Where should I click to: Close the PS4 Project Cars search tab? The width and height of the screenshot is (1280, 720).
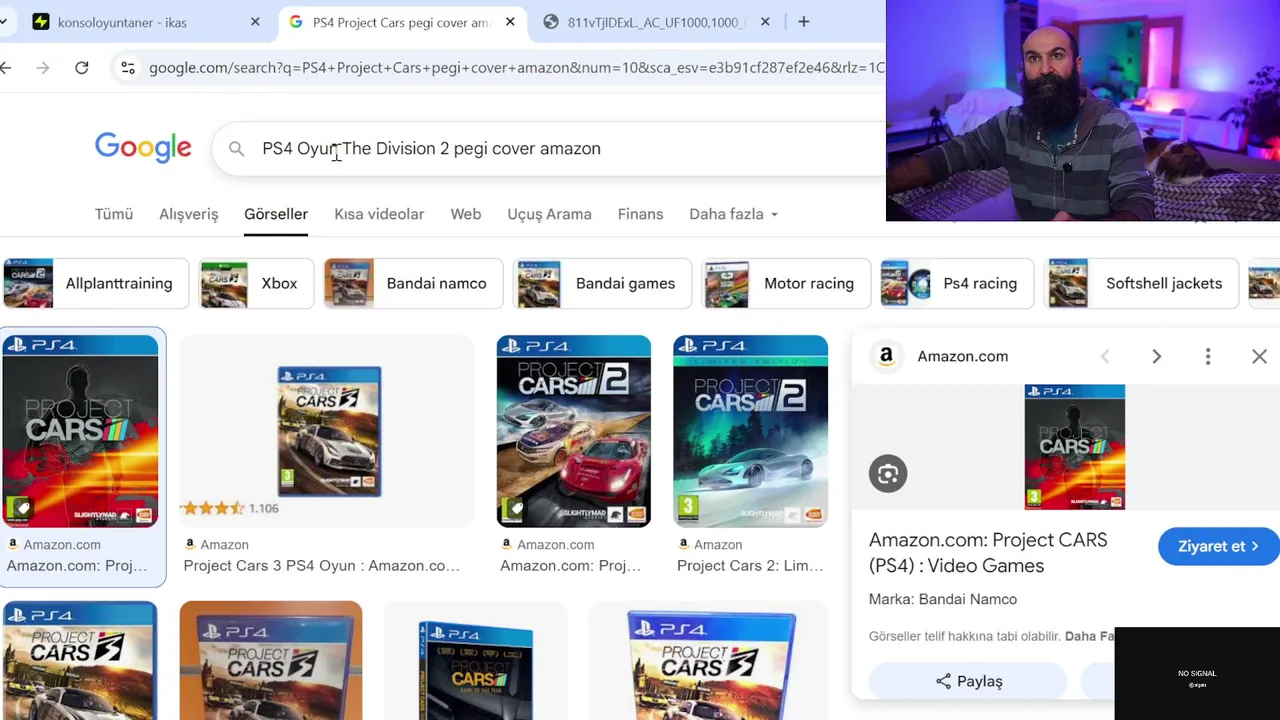point(510,22)
